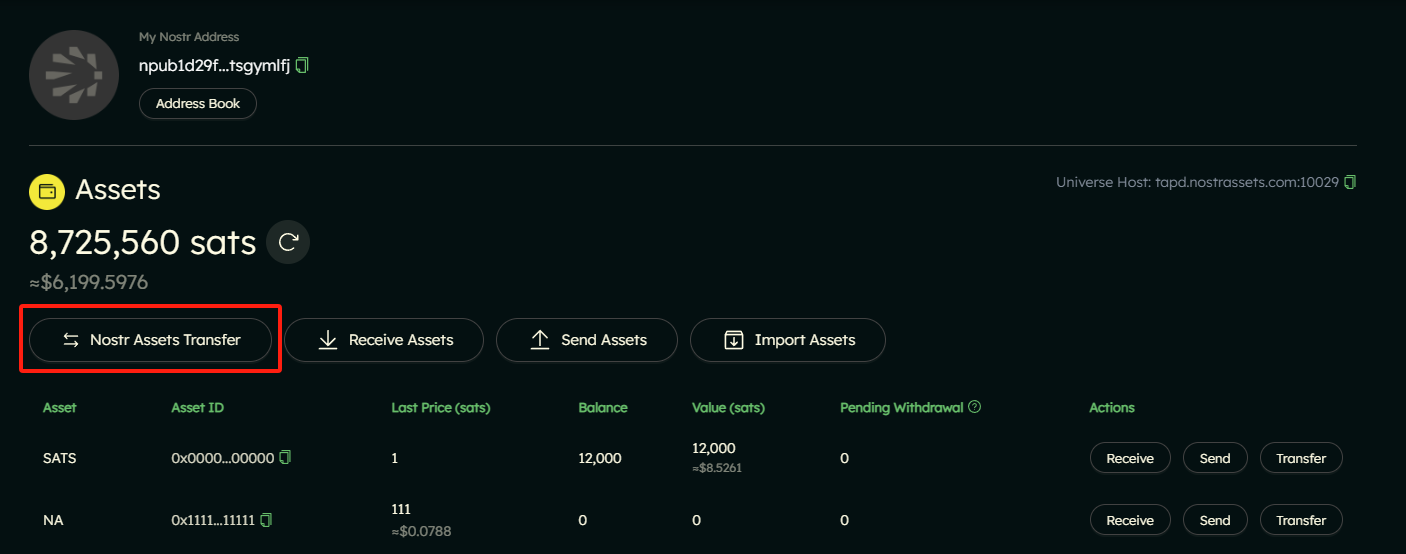The image size is (1406, 554).
Task: Refresh the sats balance
Action: click(x=289, y=242)
